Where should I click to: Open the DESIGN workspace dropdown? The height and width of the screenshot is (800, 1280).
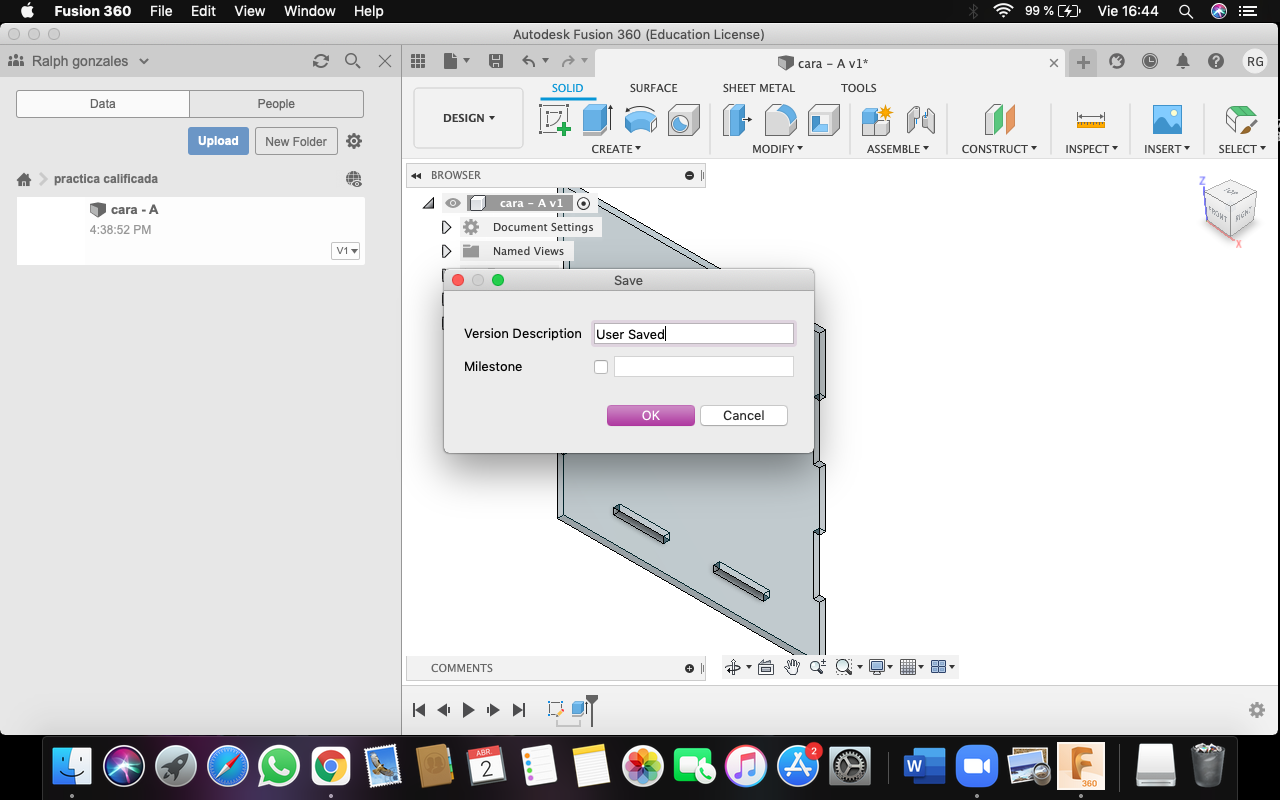click(x=468, y=118)
